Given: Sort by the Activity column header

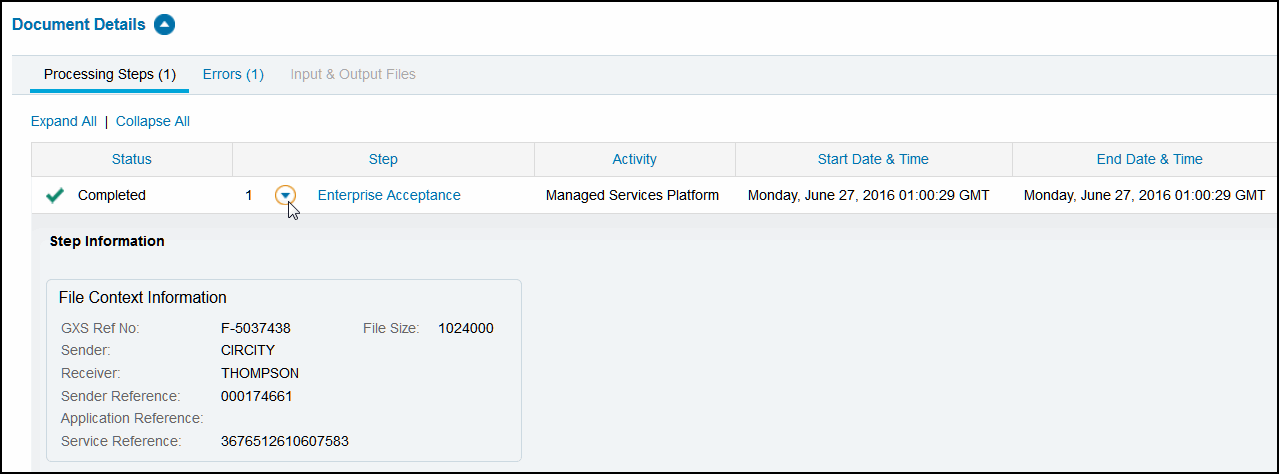Looking at the screenshot, I should pos(635,159).
